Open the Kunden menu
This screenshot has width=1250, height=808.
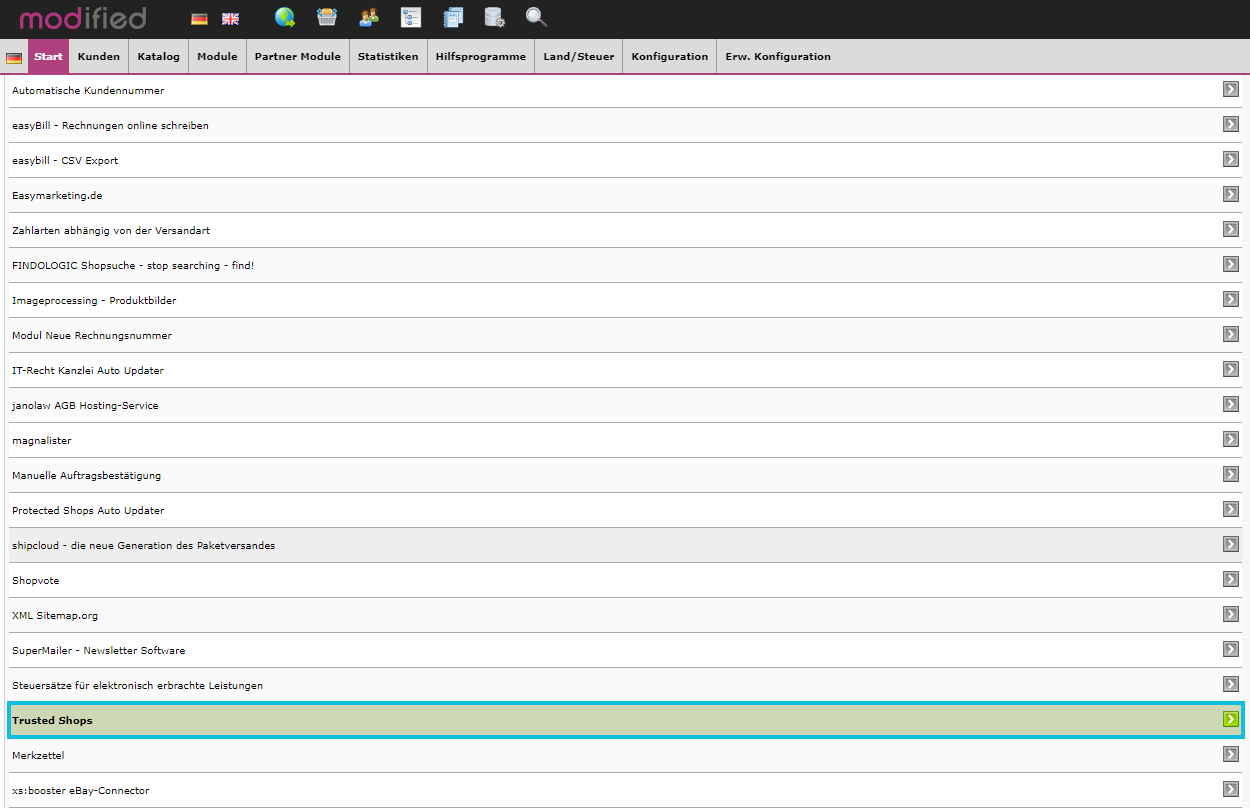(99, 57)
